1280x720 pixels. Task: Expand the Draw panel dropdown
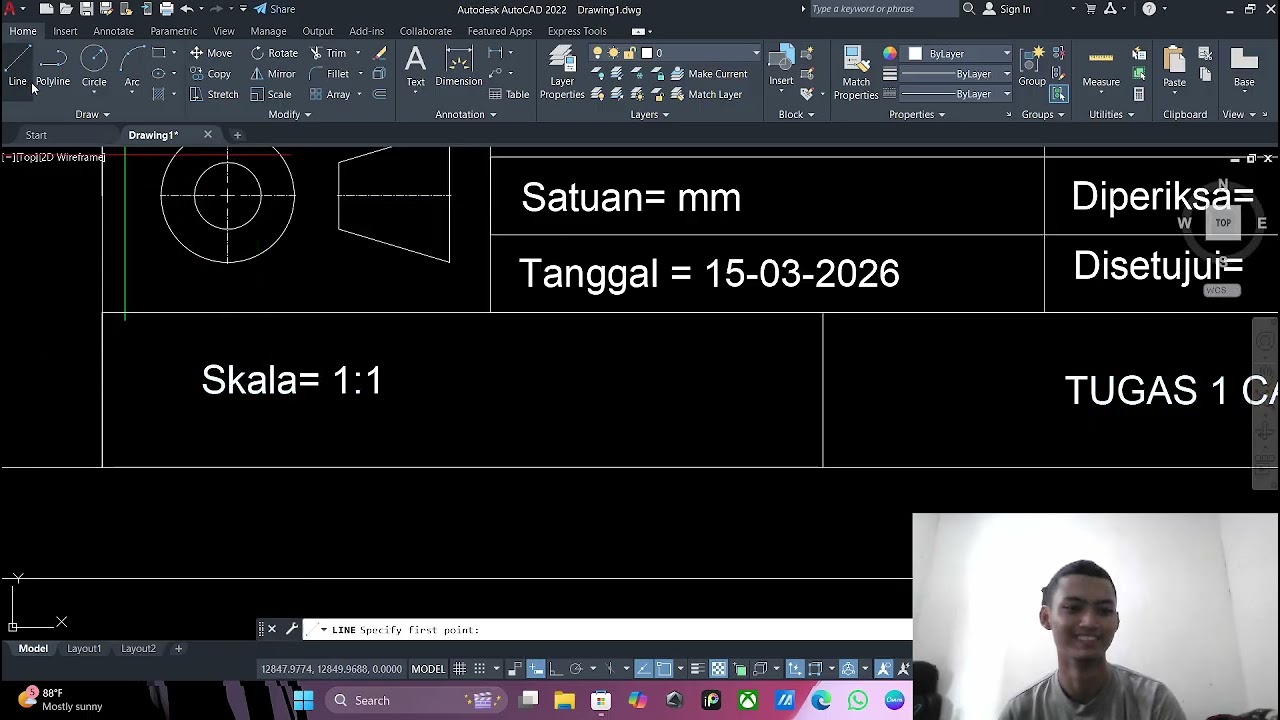pos(92,114)
